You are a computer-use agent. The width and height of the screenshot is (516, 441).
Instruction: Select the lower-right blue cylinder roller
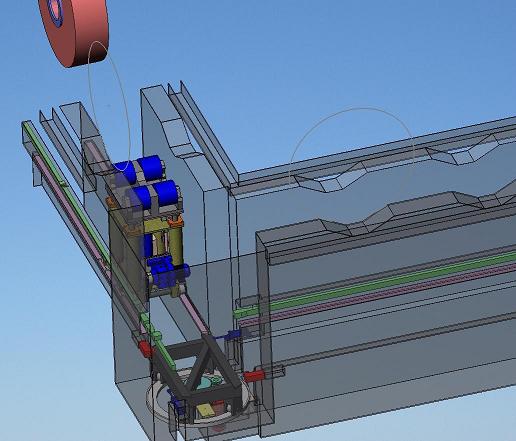click(x=166, y=193)
